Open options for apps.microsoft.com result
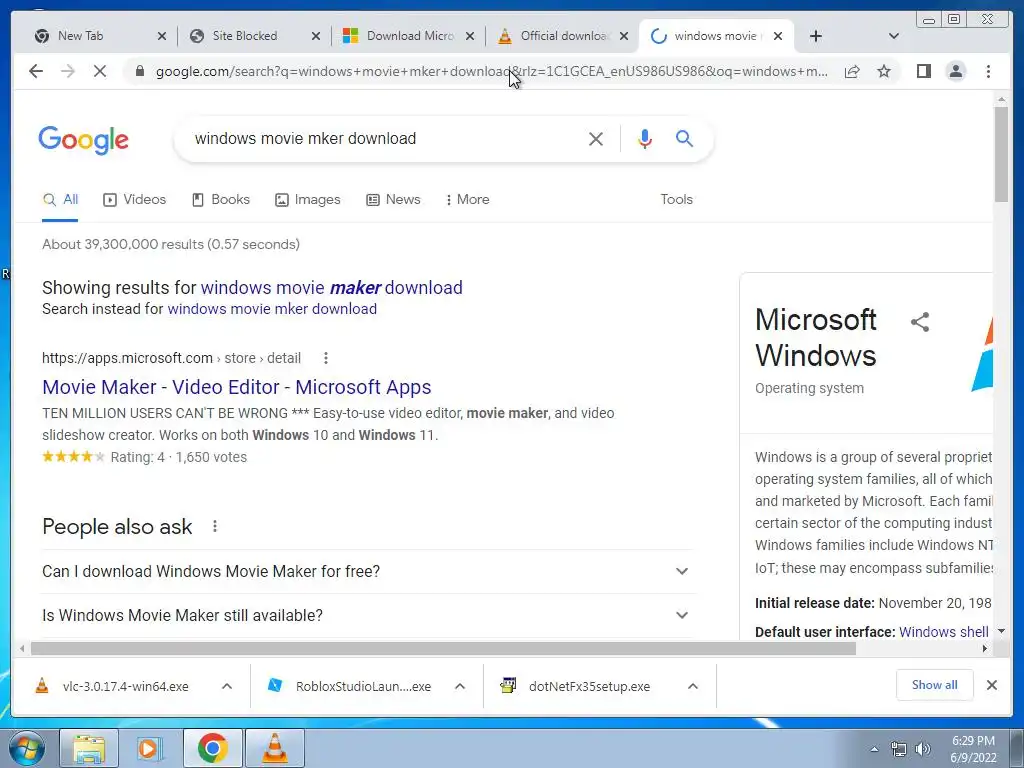This screenshot has width=1024, height=768. [325, 358]
